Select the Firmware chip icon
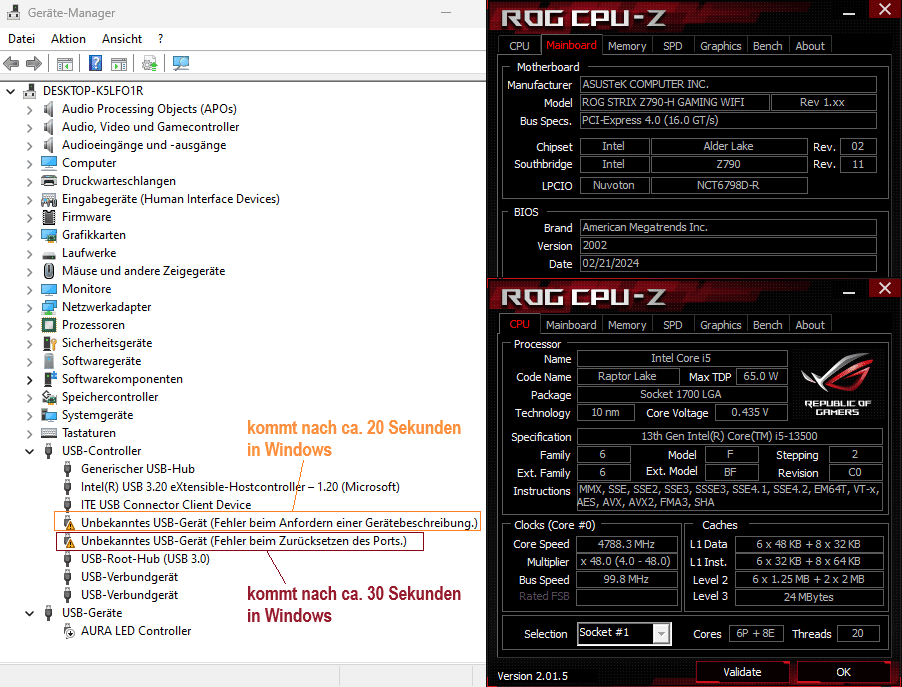 pyautogui.click(x=49, y=217)
